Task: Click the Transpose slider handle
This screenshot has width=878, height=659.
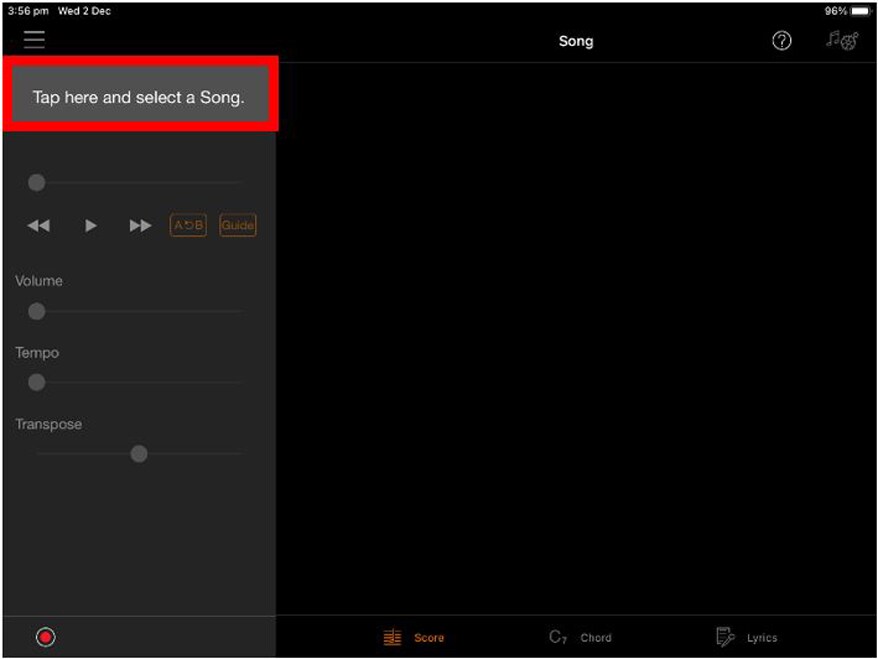Action: [x=139, y=454]
